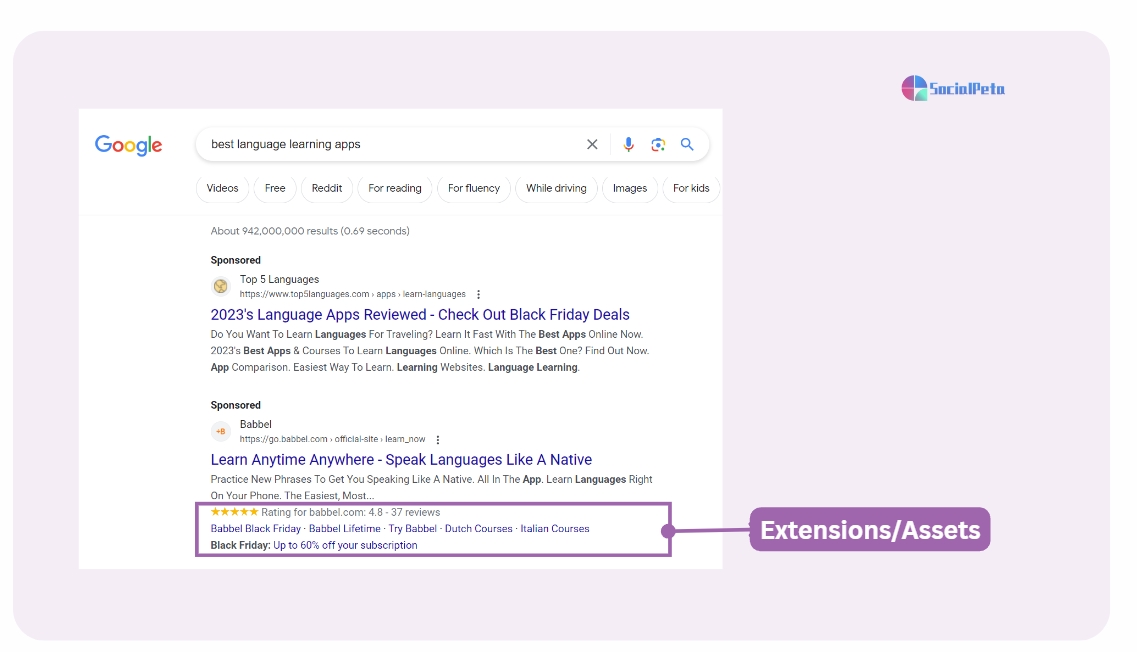
Task: Select the Free filter chip
Action: pyautogui.click(x=275, y=189)
